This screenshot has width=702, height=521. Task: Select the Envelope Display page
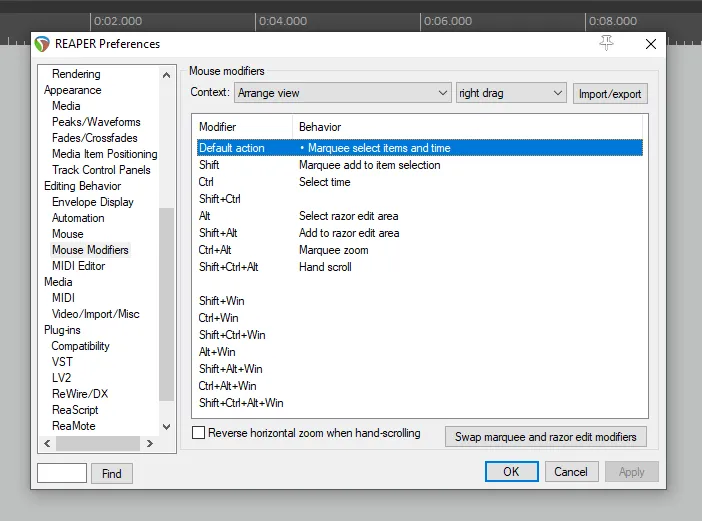point(93,202)
